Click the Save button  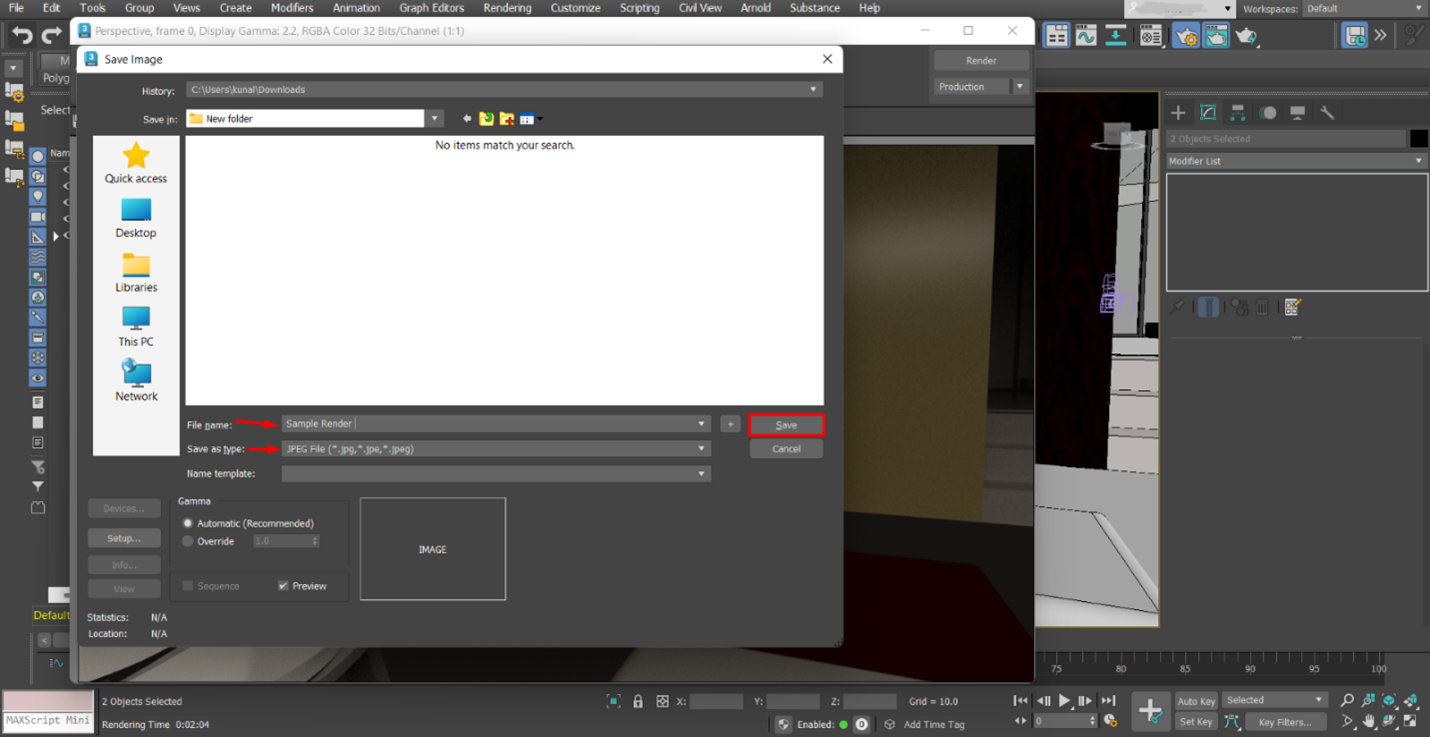point(786,424)
